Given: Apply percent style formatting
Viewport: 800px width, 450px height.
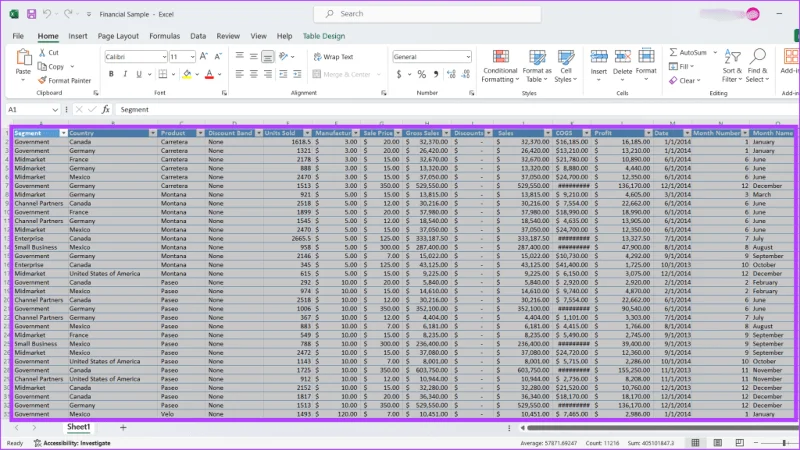Looking at the screenshot, I should [x=421, y=74].
